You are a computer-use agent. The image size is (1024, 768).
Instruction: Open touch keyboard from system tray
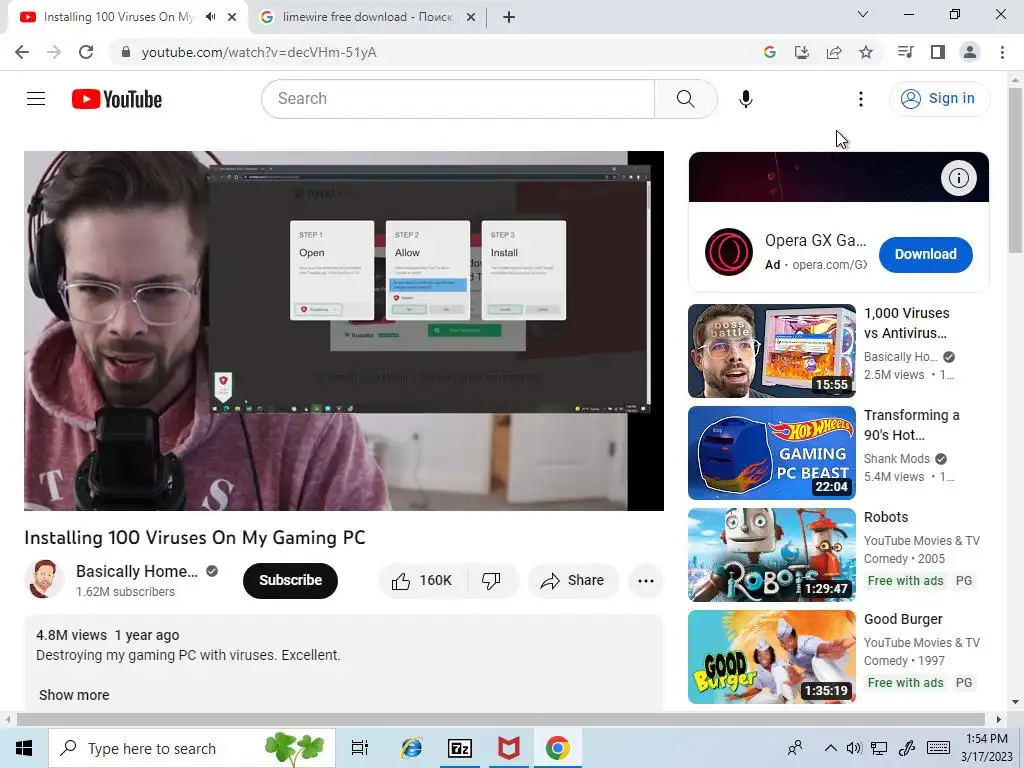[938, 748]
